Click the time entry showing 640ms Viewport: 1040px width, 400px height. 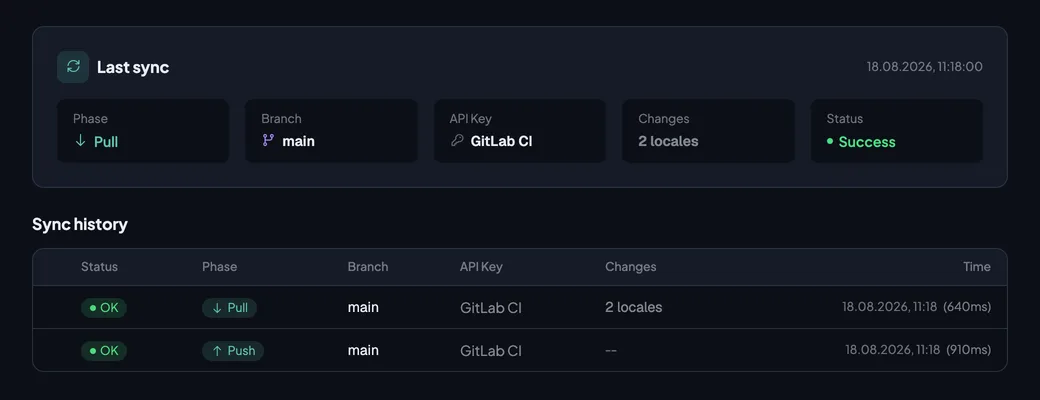pos(917,307)
